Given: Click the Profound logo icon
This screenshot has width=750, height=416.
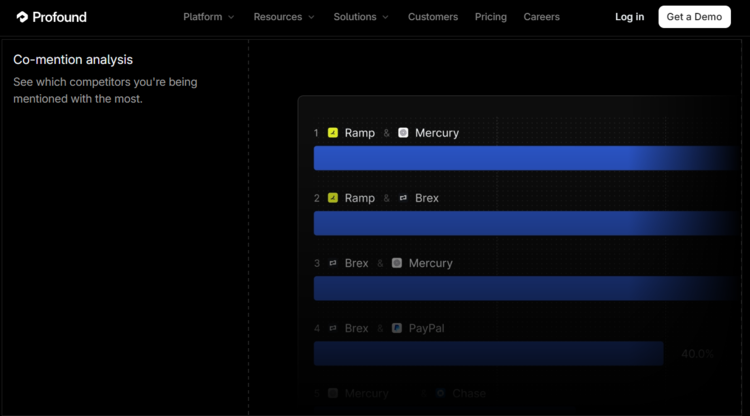Looking at the screenshot, I should (22, 17).
